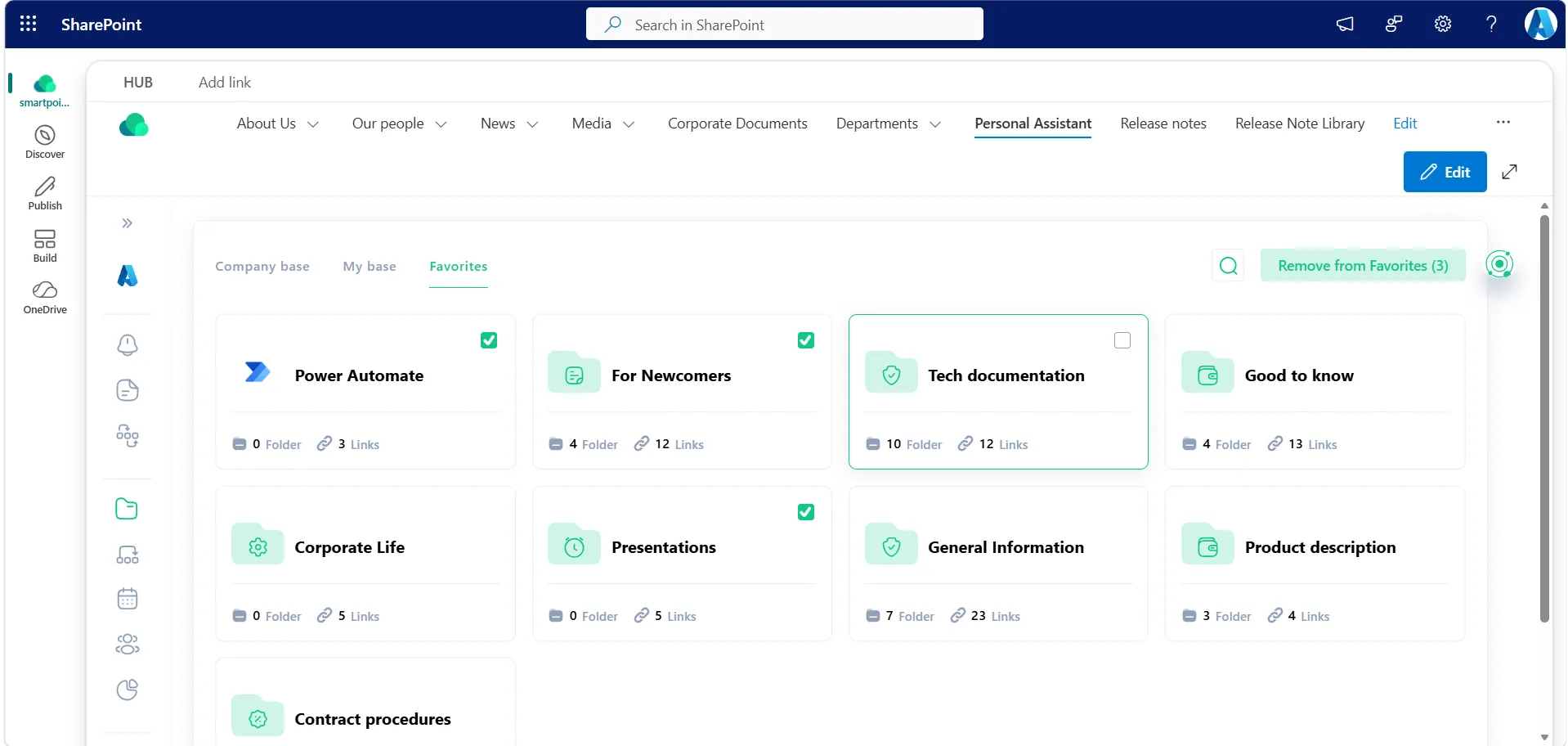Image resolution: width=1568 pixels, height=746 pixels.
Task: Expand the News menu chevron
Action: 533,124
